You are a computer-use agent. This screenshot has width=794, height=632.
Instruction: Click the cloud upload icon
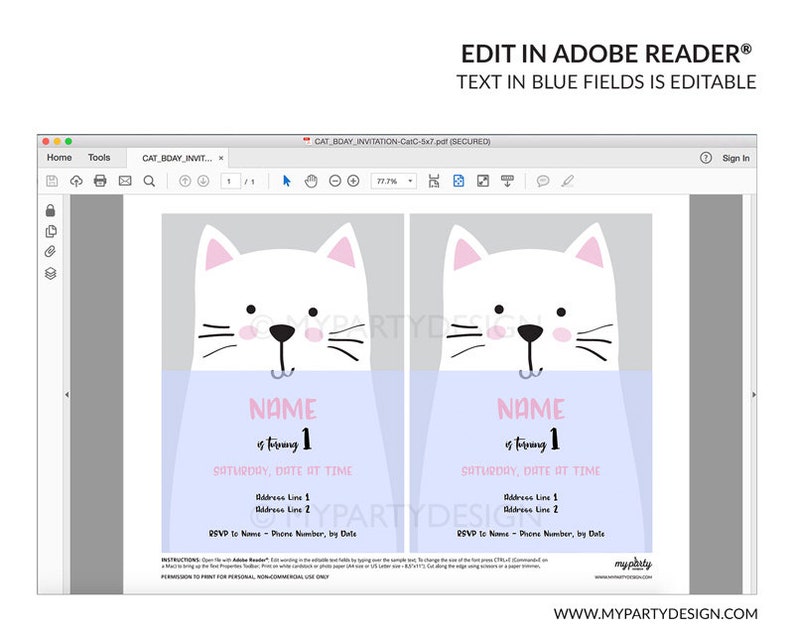pos(76,181)
